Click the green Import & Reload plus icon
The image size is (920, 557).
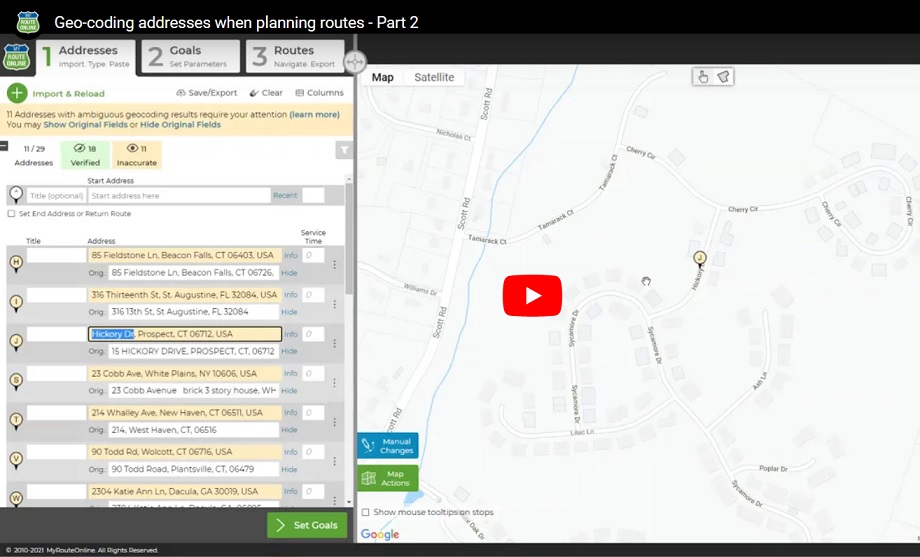tap(17, 93)
